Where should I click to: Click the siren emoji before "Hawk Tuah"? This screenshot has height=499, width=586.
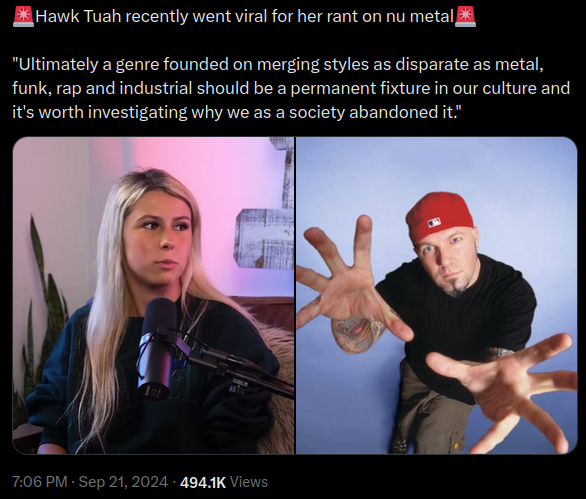pyautogui.click(x=23, y=17)
